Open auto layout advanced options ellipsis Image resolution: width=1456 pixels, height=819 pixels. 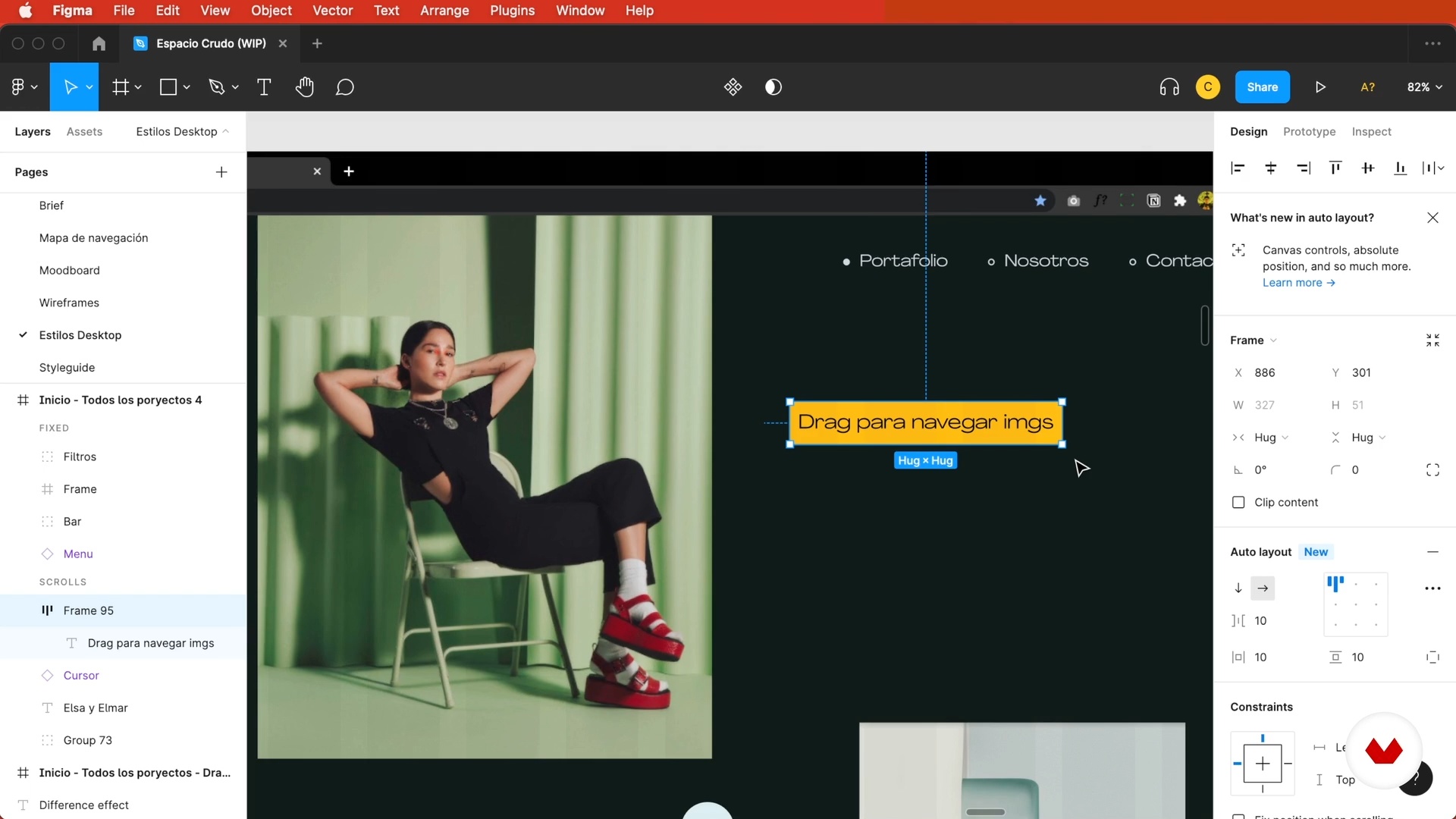[x=1432, y=588]
